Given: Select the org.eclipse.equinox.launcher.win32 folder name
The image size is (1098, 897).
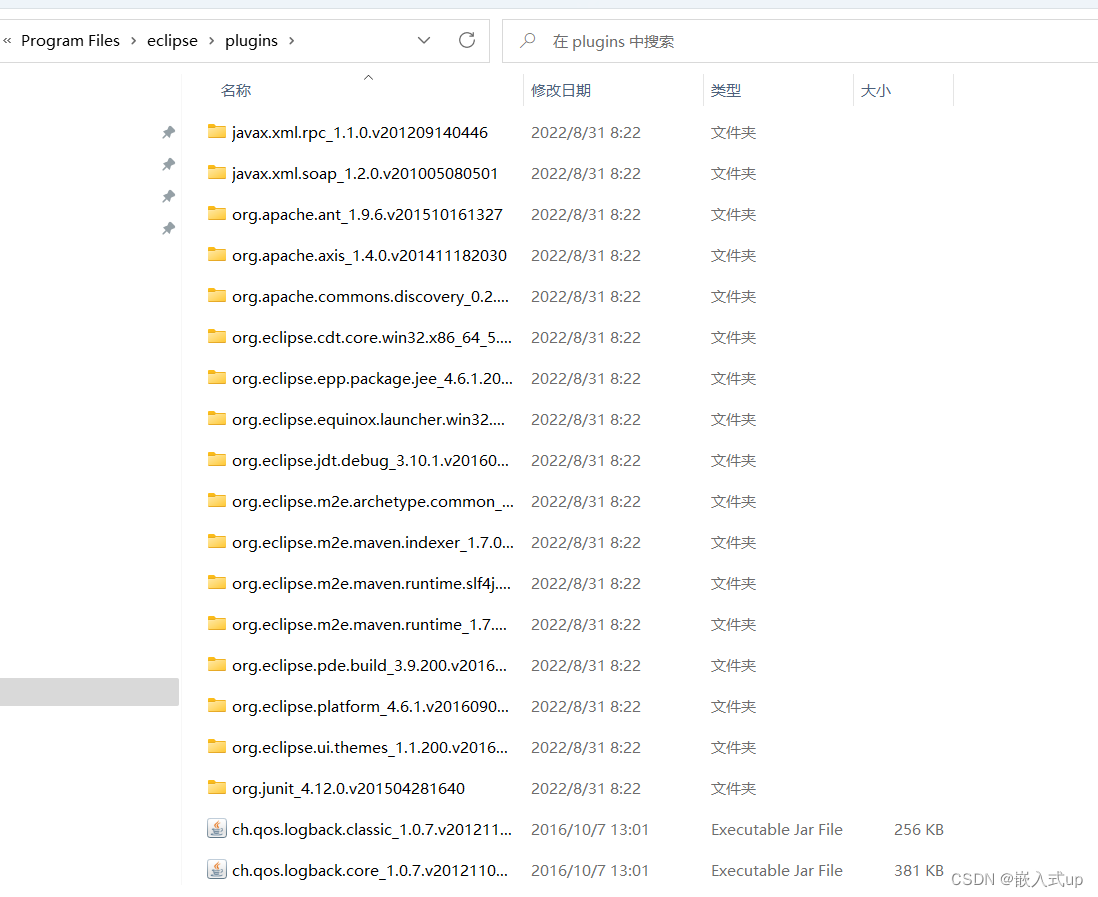Looking at the screenshot, I should point(368,419).
